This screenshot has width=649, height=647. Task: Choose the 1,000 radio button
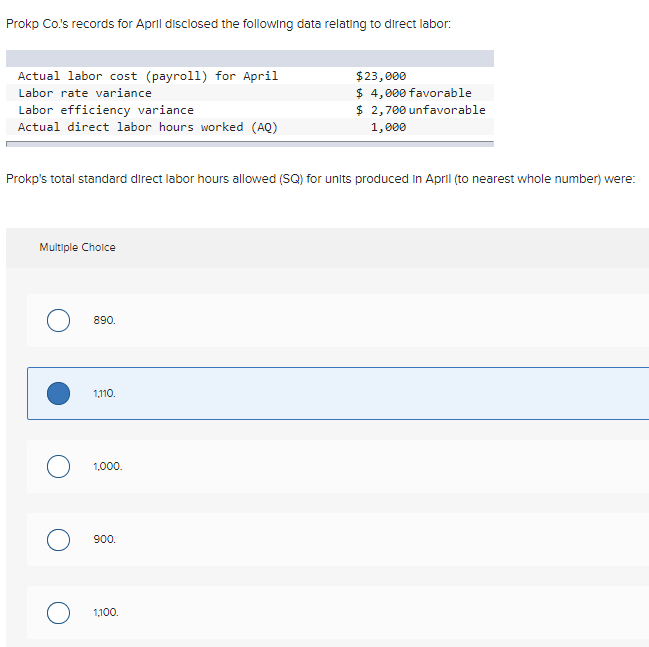[x=58, y=466]
